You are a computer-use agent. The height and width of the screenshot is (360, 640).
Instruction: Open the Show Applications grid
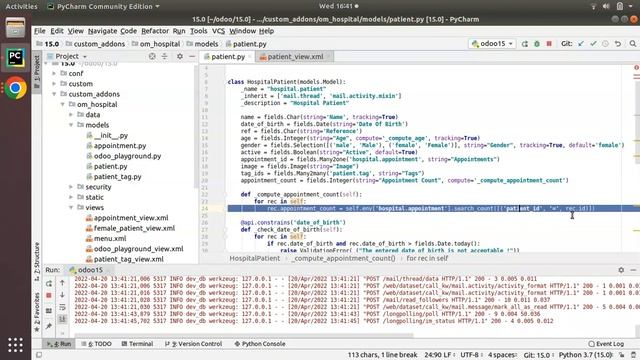(16, 345)
